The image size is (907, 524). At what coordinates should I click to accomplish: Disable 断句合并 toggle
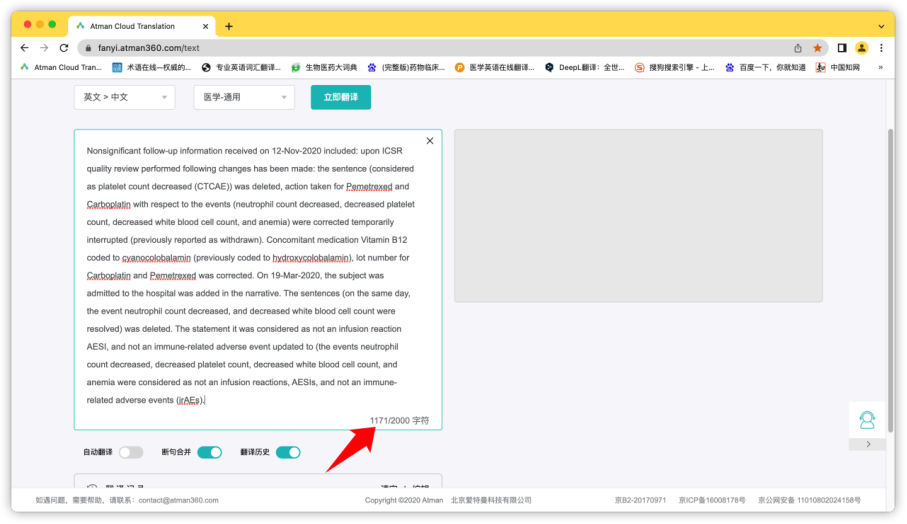[x=209, y=452]
